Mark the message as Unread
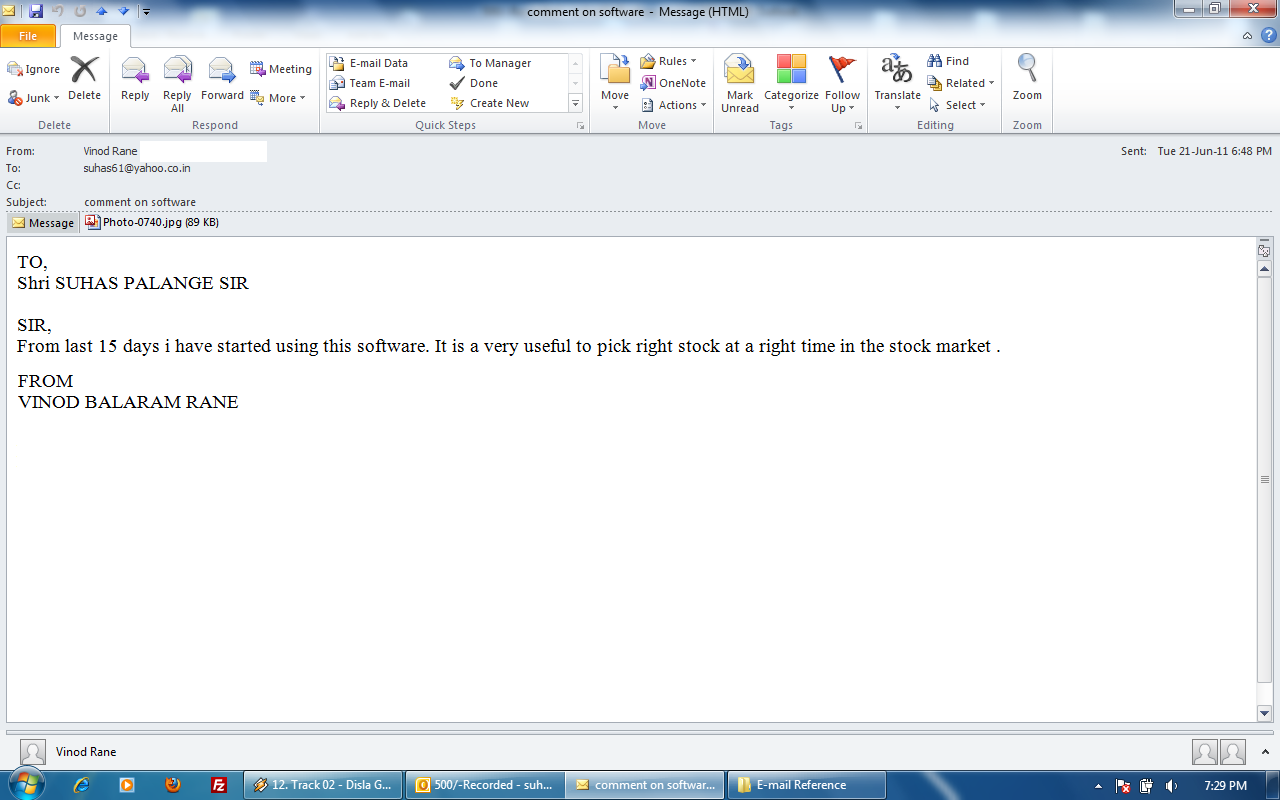The width and height of the screenshot is (1280, 800). point(740,84)
